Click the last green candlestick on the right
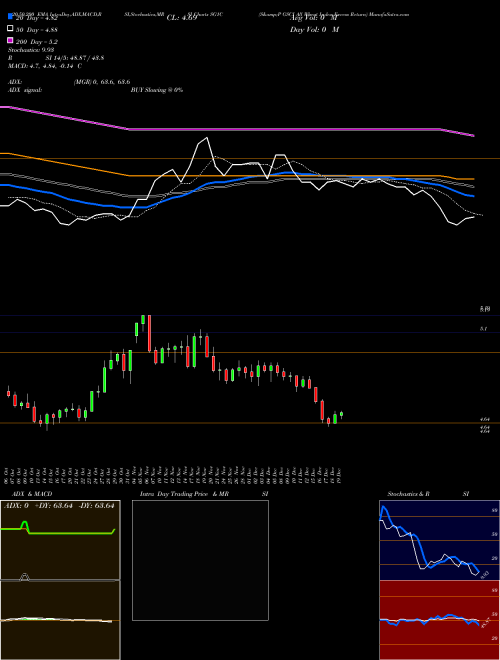500x660 pixels. point(341,415)
